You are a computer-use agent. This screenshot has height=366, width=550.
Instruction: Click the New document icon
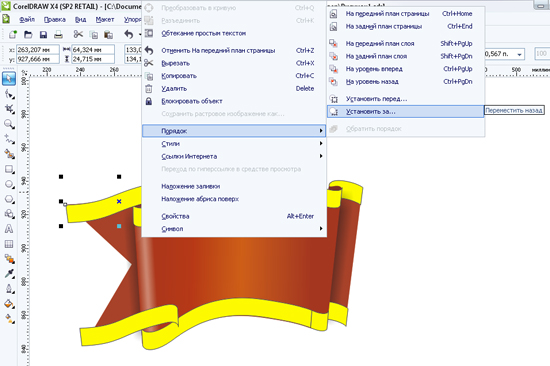(13, 34)
